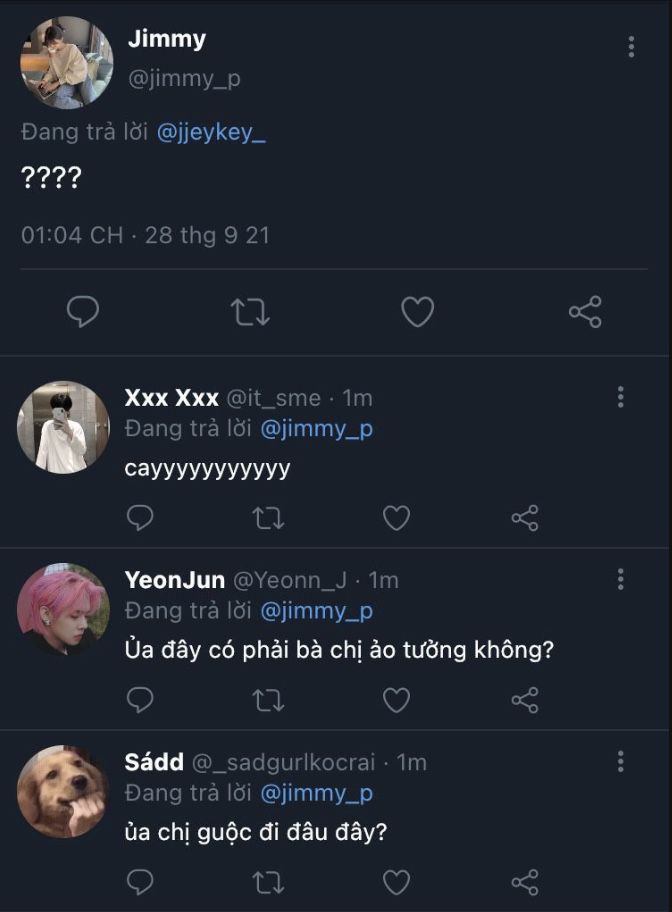The height and width of the screenshot is (912, 672).
Task: Open more options on Jimmy's tweet
Action: pos(631,47)
